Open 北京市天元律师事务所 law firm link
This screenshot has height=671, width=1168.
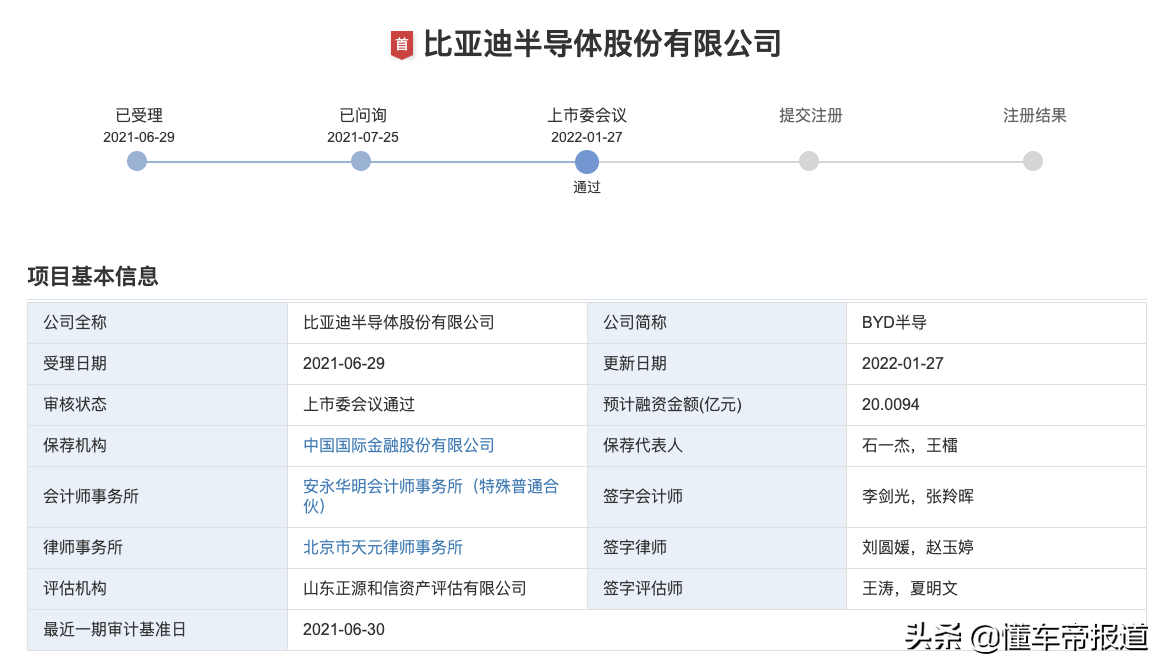pos(383,547)
